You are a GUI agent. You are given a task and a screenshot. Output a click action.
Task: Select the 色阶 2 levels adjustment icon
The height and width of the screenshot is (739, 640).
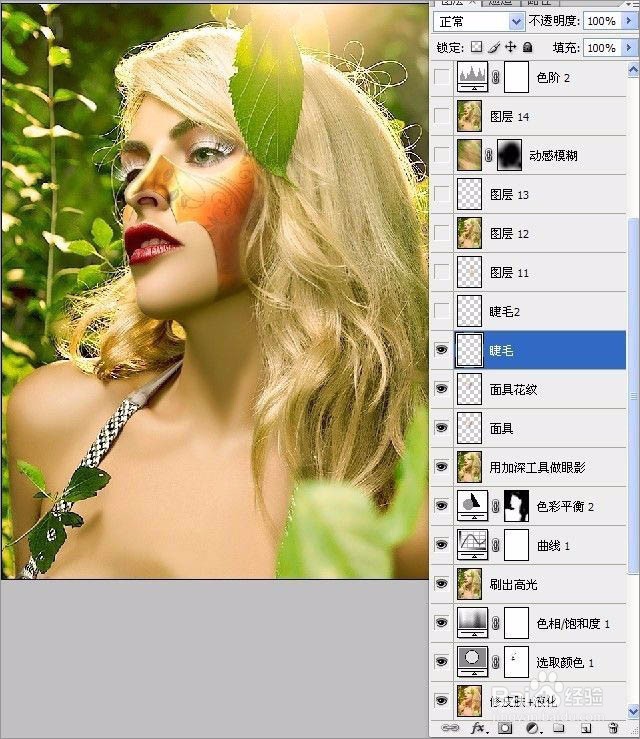click(472, 77)
